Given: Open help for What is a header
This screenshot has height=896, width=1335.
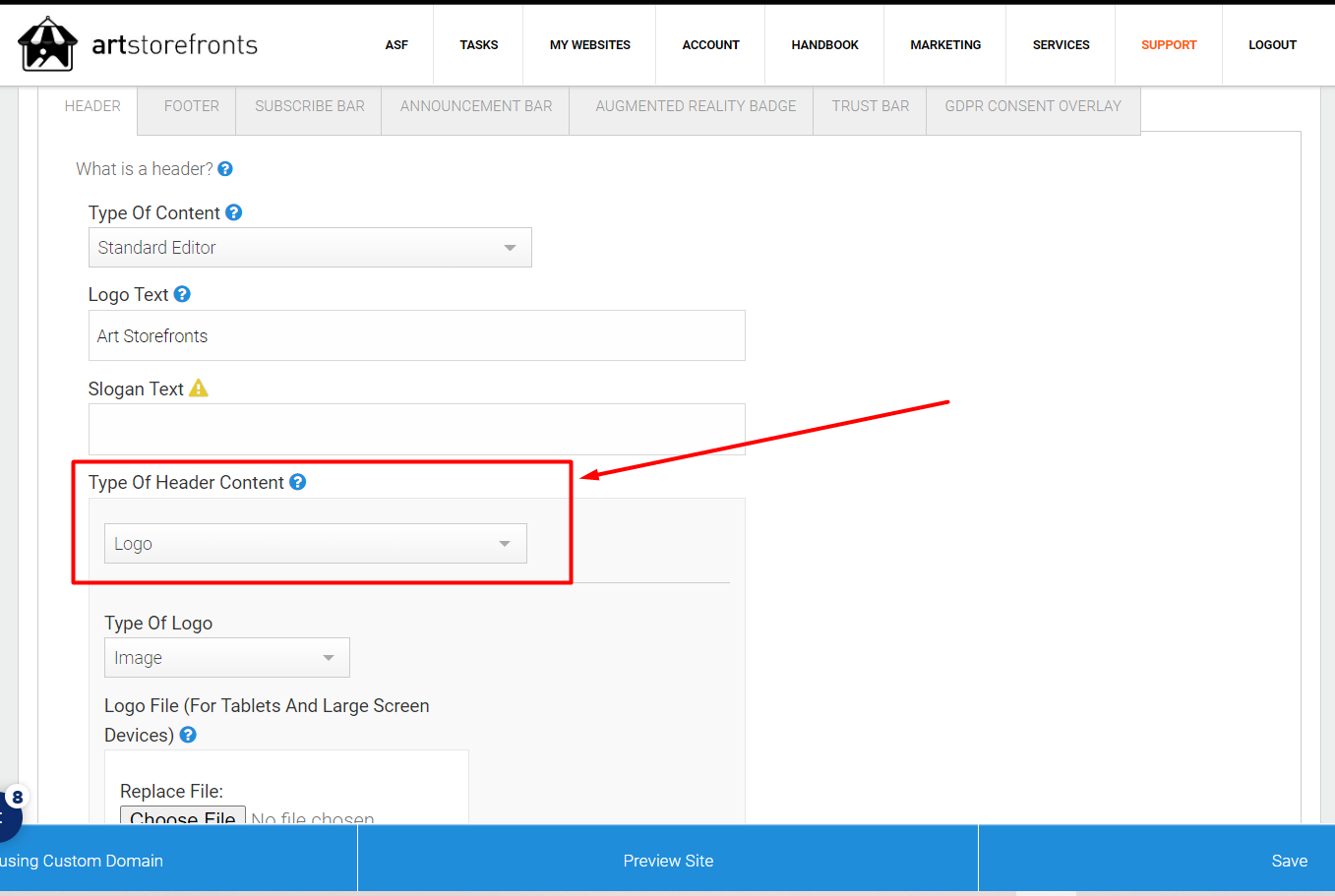Looking at the screenshot, I should click(x=225, y=169).
